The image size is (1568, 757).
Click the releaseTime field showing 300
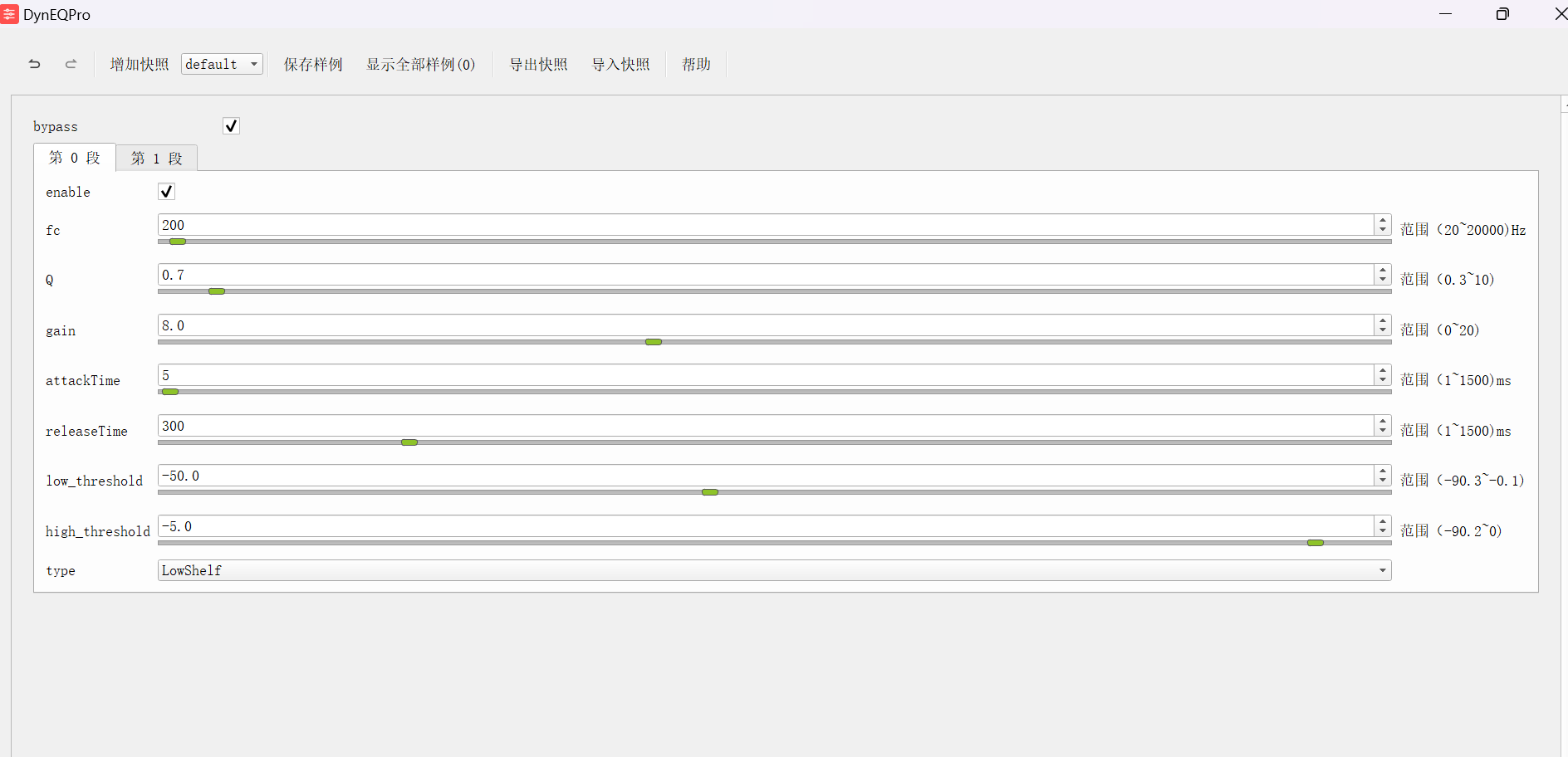tap(766, 426)
